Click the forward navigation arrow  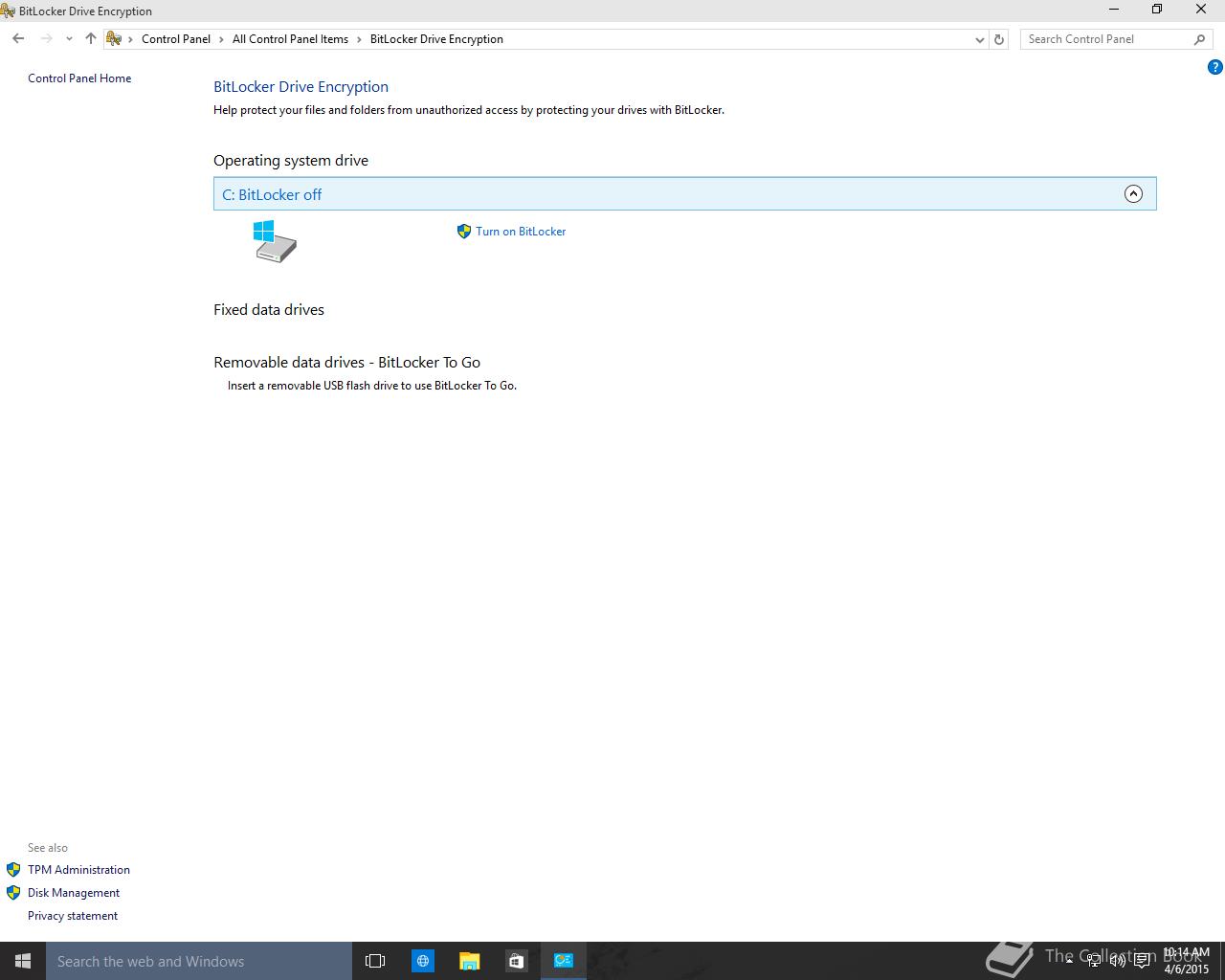pos(46,39)
